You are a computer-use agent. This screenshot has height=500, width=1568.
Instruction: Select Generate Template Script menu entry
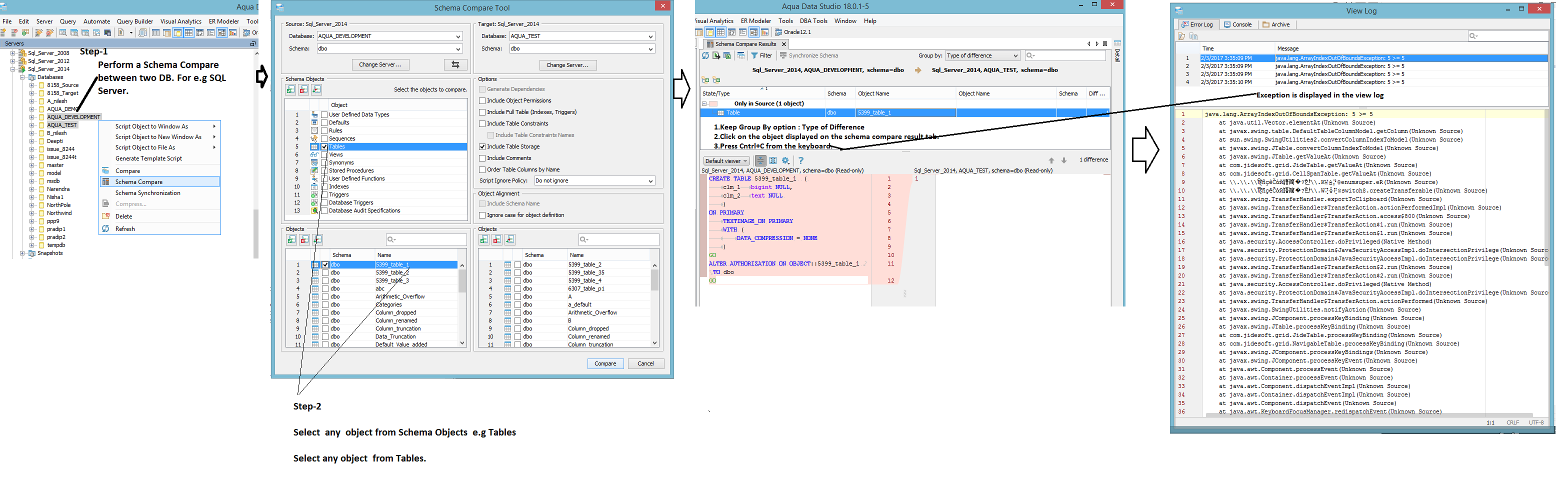(x=159, y=158)
